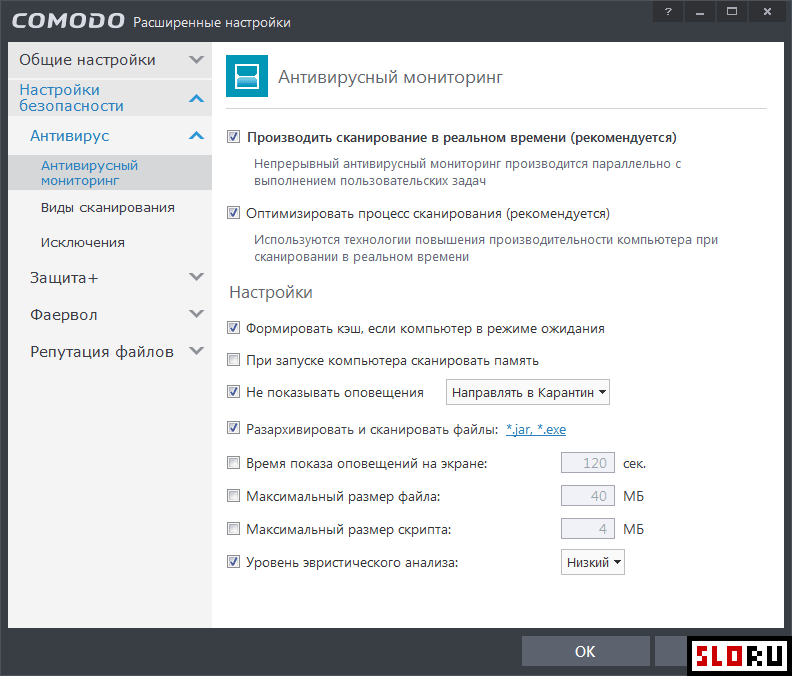Screen dimensions: 792x676
Task: Select 'Общие настройки' sidebar label
Action: 87,60
